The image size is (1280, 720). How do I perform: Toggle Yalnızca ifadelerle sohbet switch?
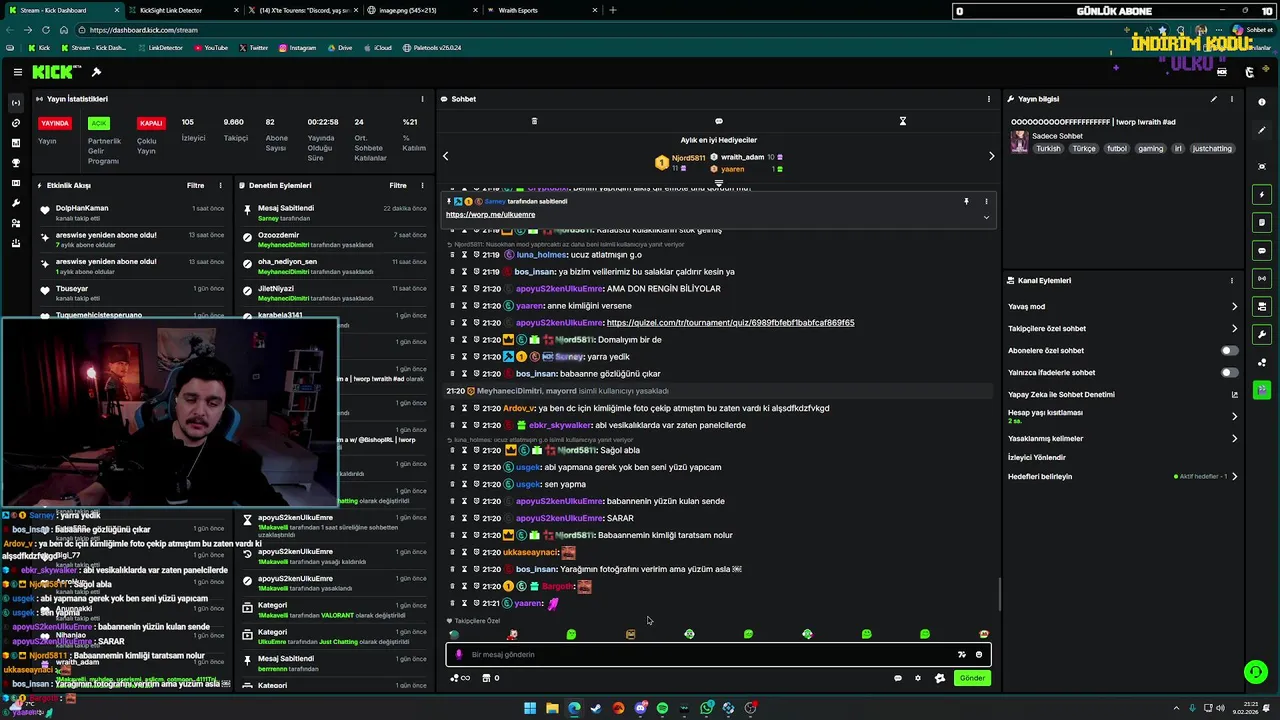point(1229,373)
